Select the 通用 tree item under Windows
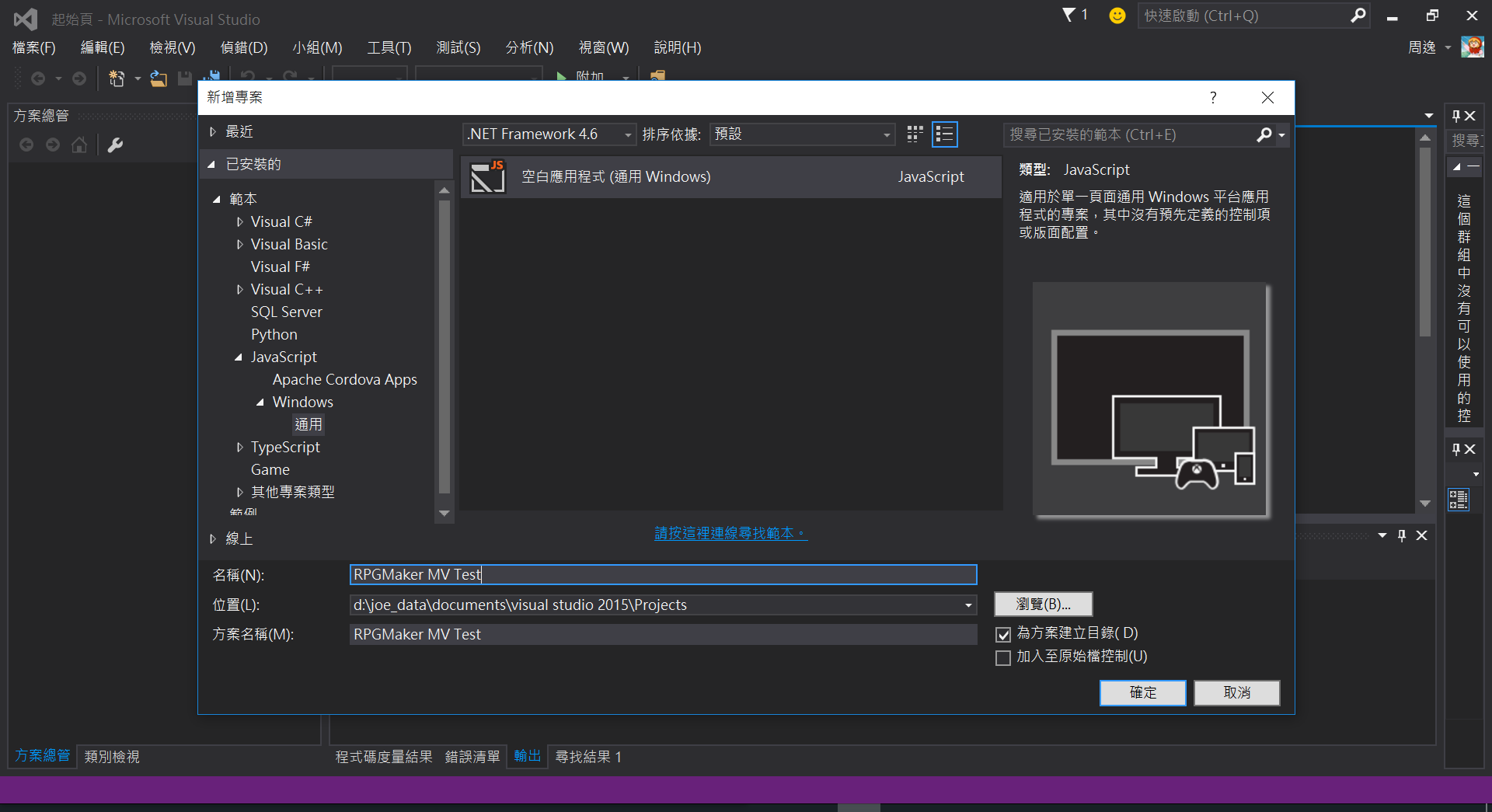Image resolution: width=1492 pixels, height=812 pixels. tap(308, 424)
